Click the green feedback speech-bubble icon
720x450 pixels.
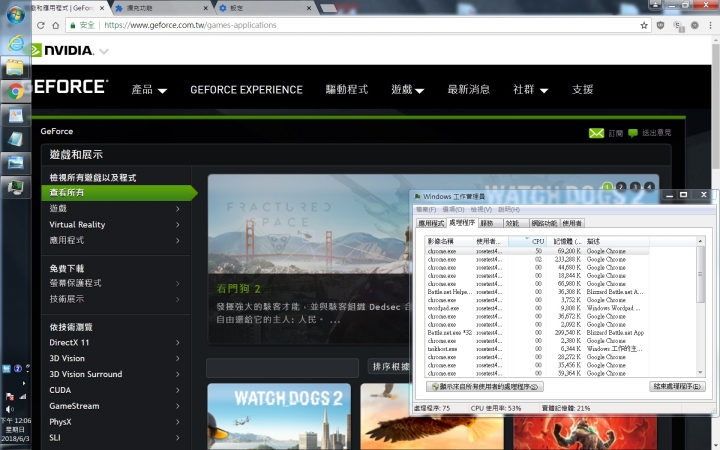click(x=633, y=133)
